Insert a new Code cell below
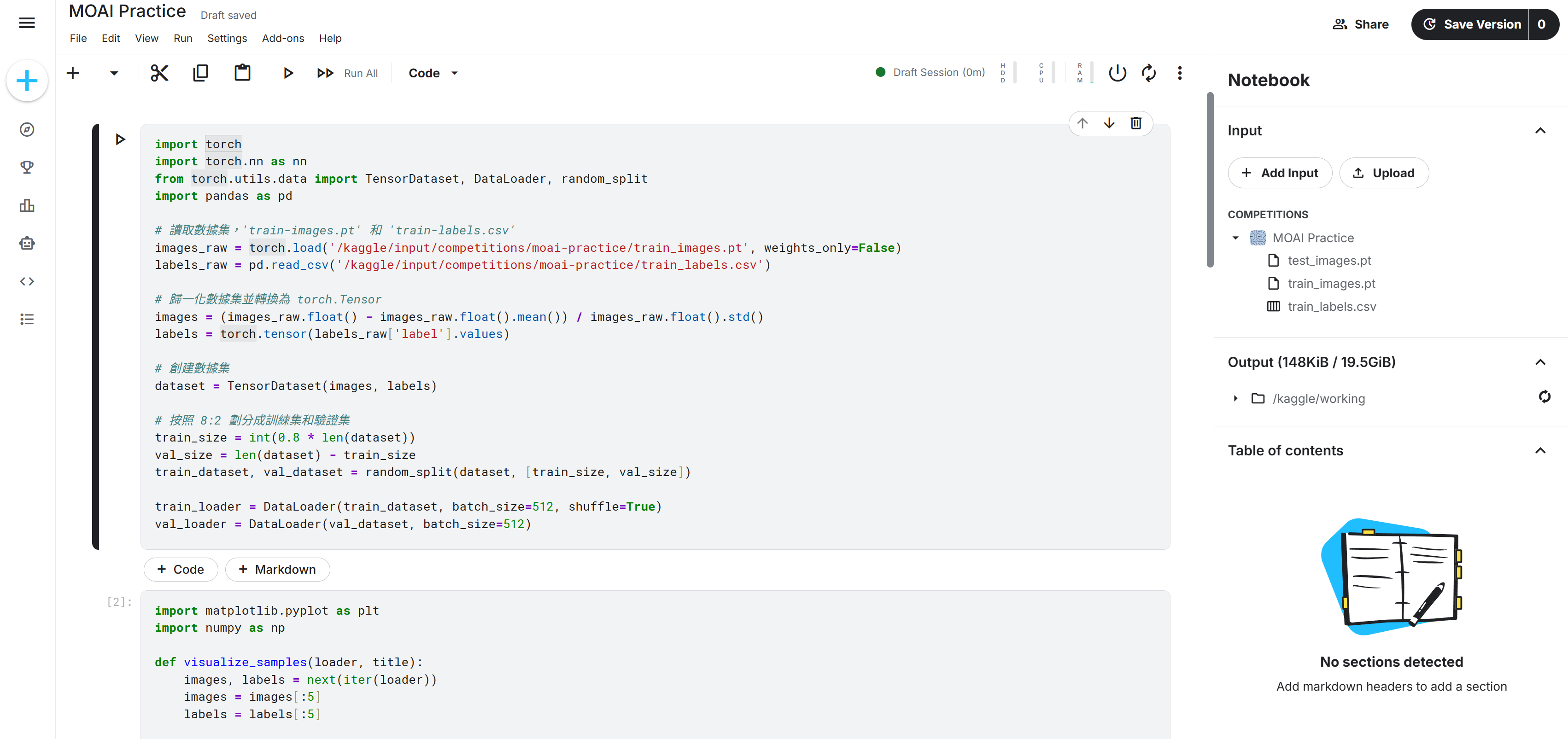1568x739 pixels. click(x=180, y=569)
